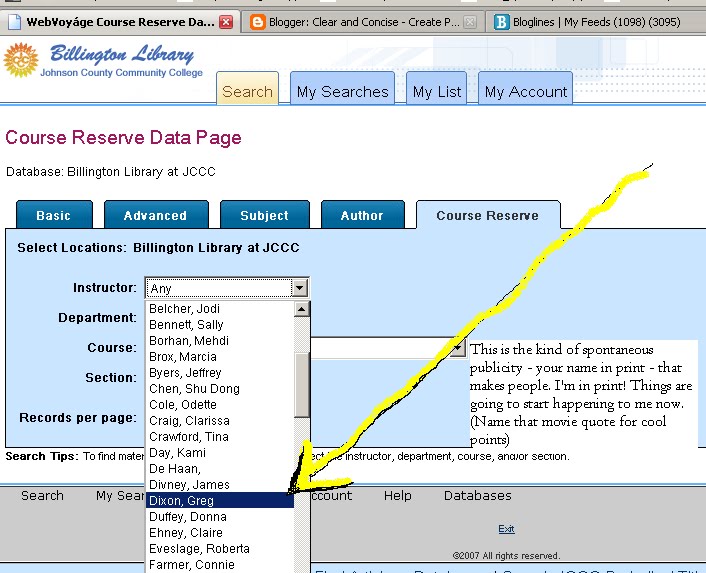This screenshot has height=573, width=706.
Task: Click the Blogger tab favicon
Action: (x=258, y=22)
